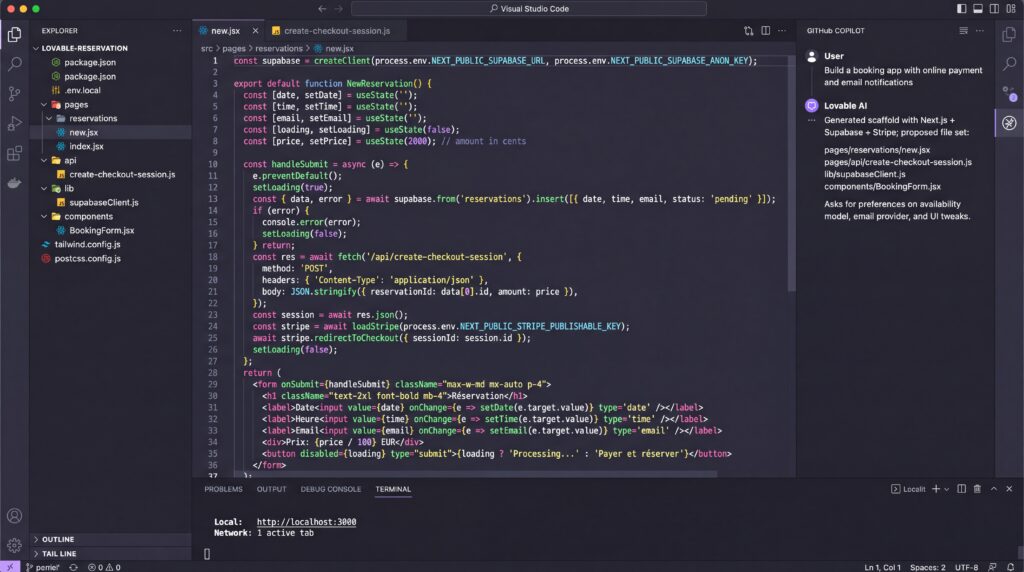Maximize the panel with chevron up
The width and height of the screenshot is (1024, 572).
point(993,489)
